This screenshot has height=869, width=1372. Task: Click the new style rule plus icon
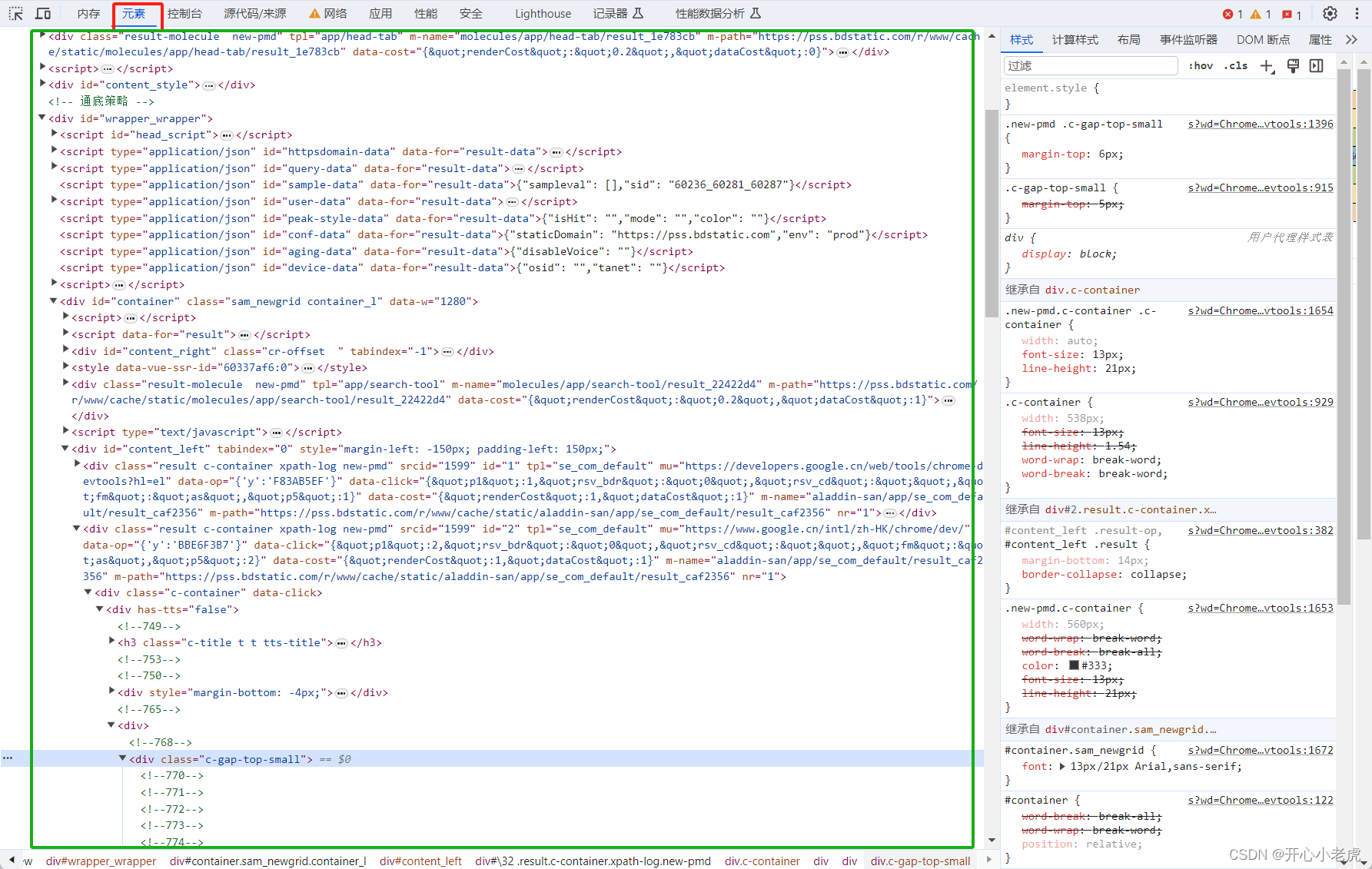pyautogui.click(x=1267, y=66)
